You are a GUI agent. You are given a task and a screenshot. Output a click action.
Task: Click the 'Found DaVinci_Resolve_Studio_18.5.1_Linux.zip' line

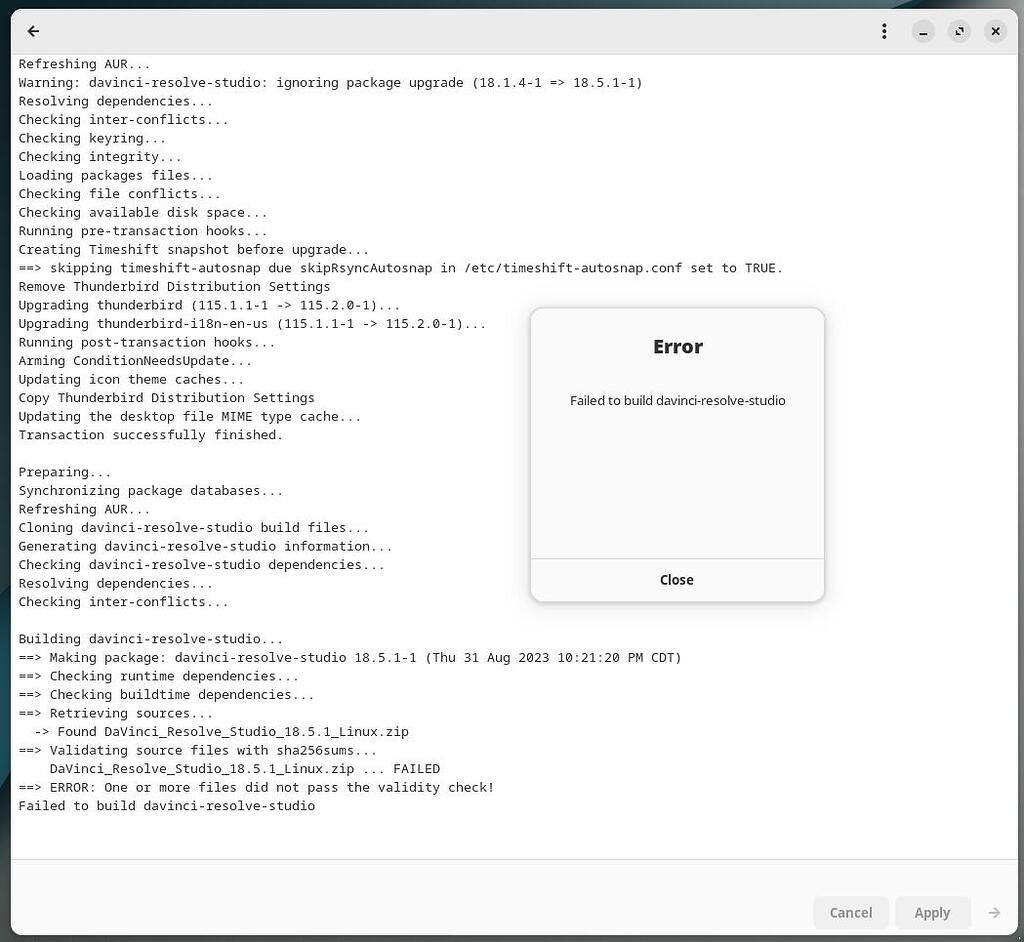[221, 732]
